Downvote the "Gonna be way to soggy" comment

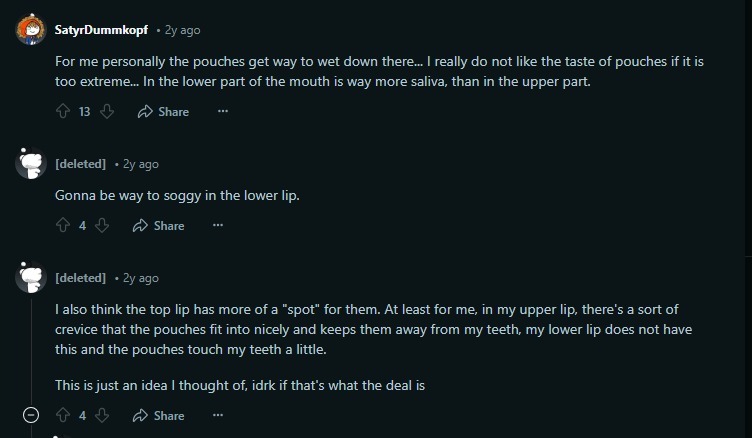pyautogui.click(x=101, y=226)
